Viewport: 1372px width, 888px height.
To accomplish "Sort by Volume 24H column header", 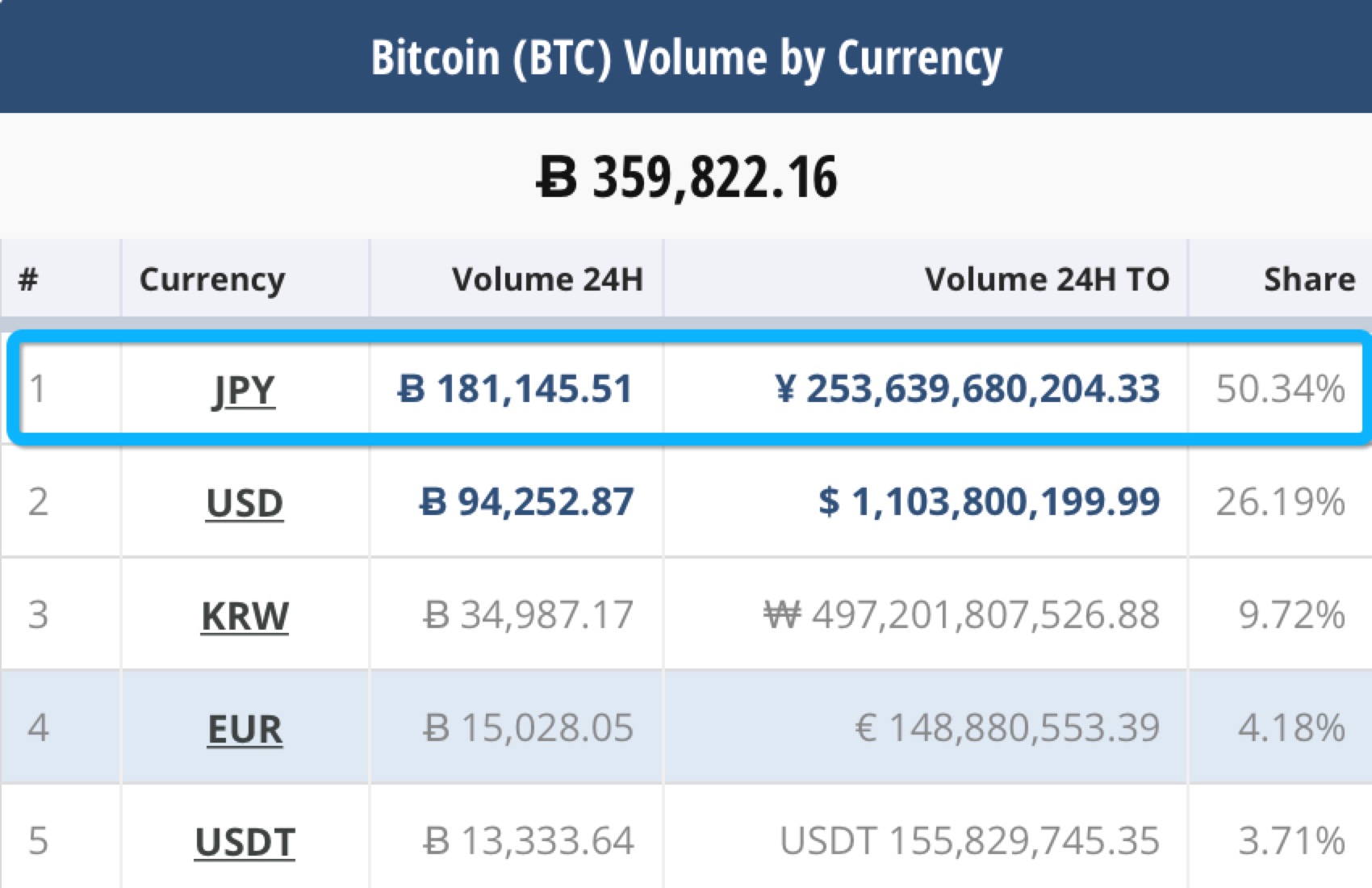I will (x=547, y=279).
